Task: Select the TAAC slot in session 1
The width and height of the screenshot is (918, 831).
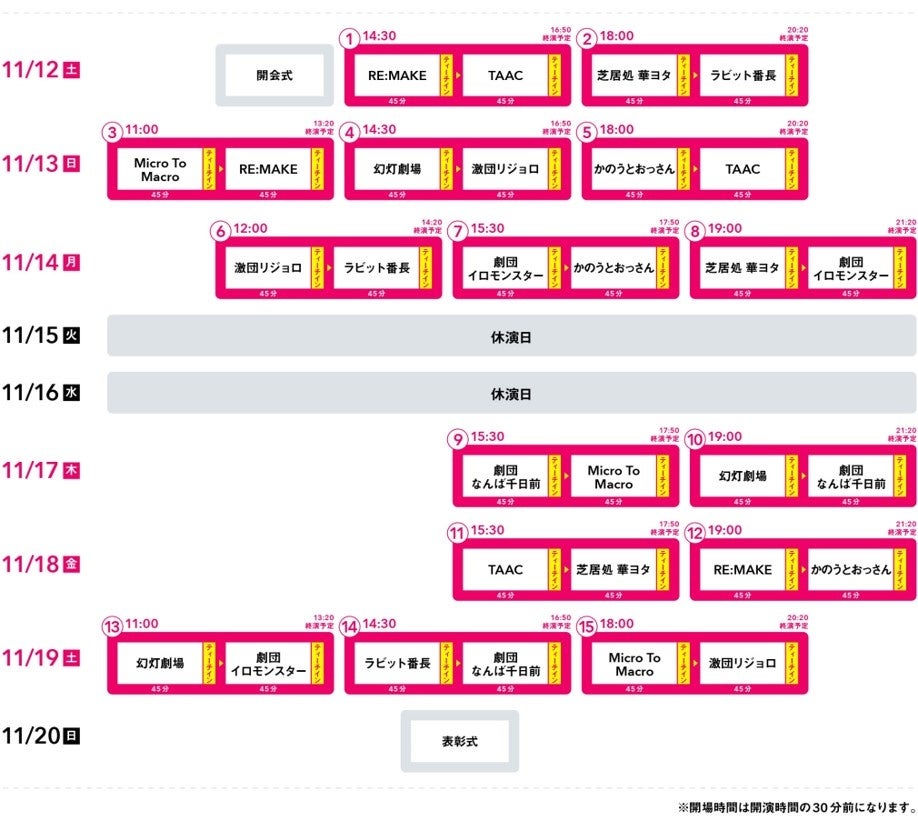Action: [x=505, y=76]
